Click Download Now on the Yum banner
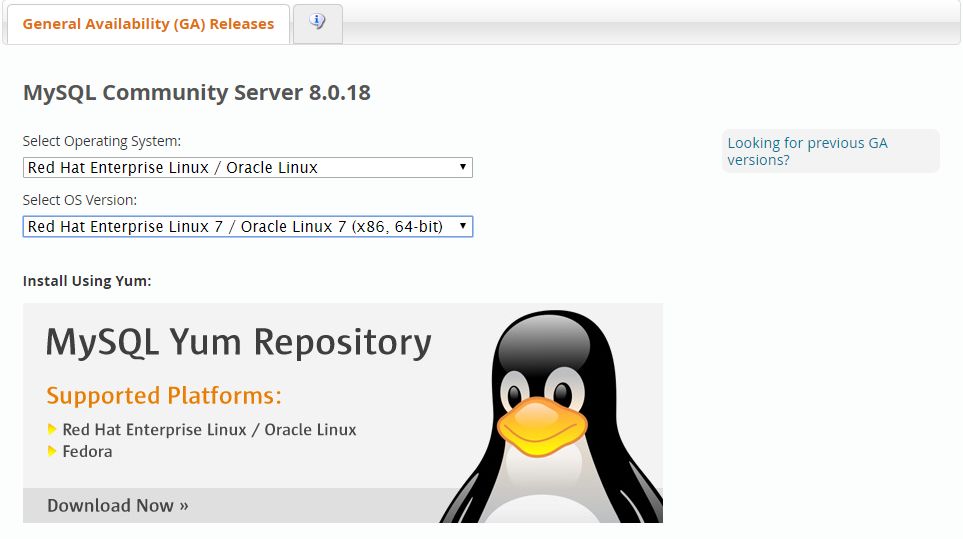This screenshot has height=539, width=963. tap(117, 506)
